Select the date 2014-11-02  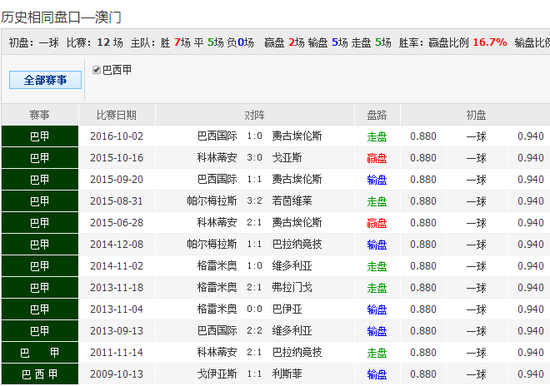click(x=116, y=266)
